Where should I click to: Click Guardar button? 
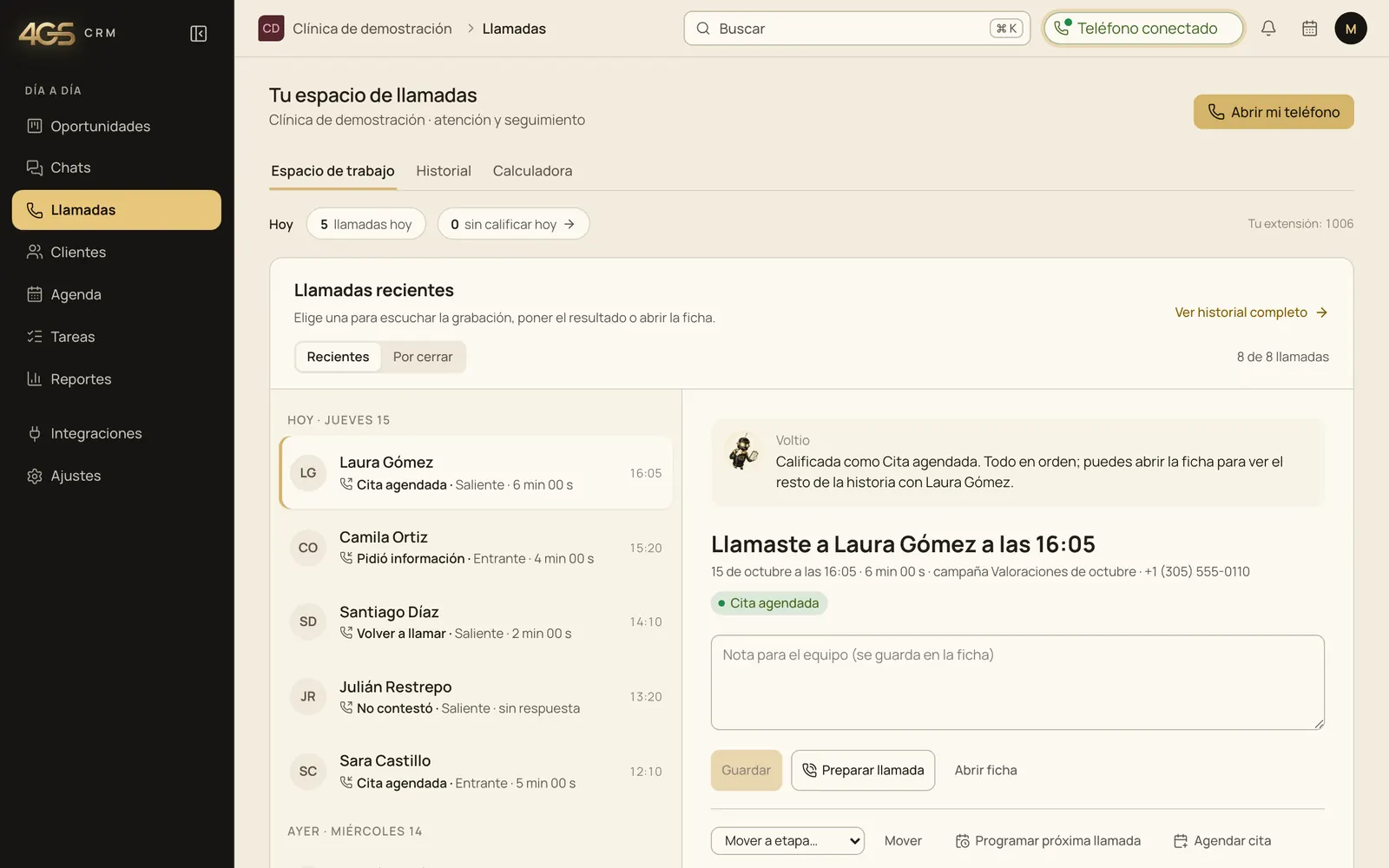click(x=747, y=771)
